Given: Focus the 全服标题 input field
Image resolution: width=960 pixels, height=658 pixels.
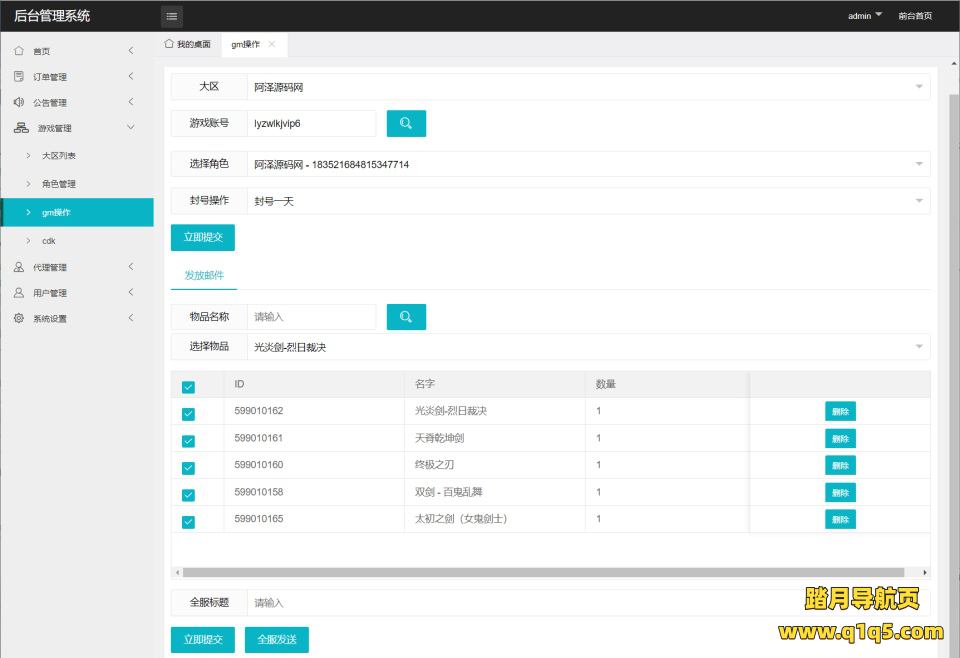Looking at the screenshot, I should tap(520, 603).
